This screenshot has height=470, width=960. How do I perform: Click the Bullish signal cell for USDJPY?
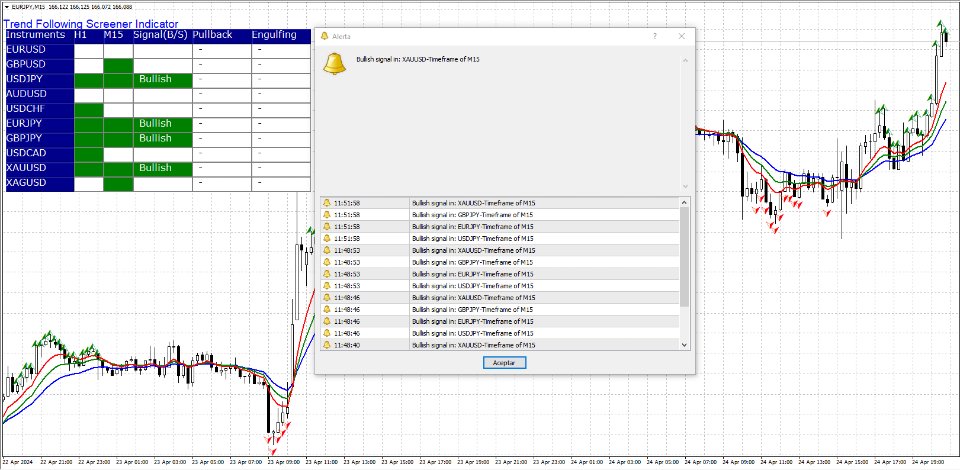click(x=163, y=80)
